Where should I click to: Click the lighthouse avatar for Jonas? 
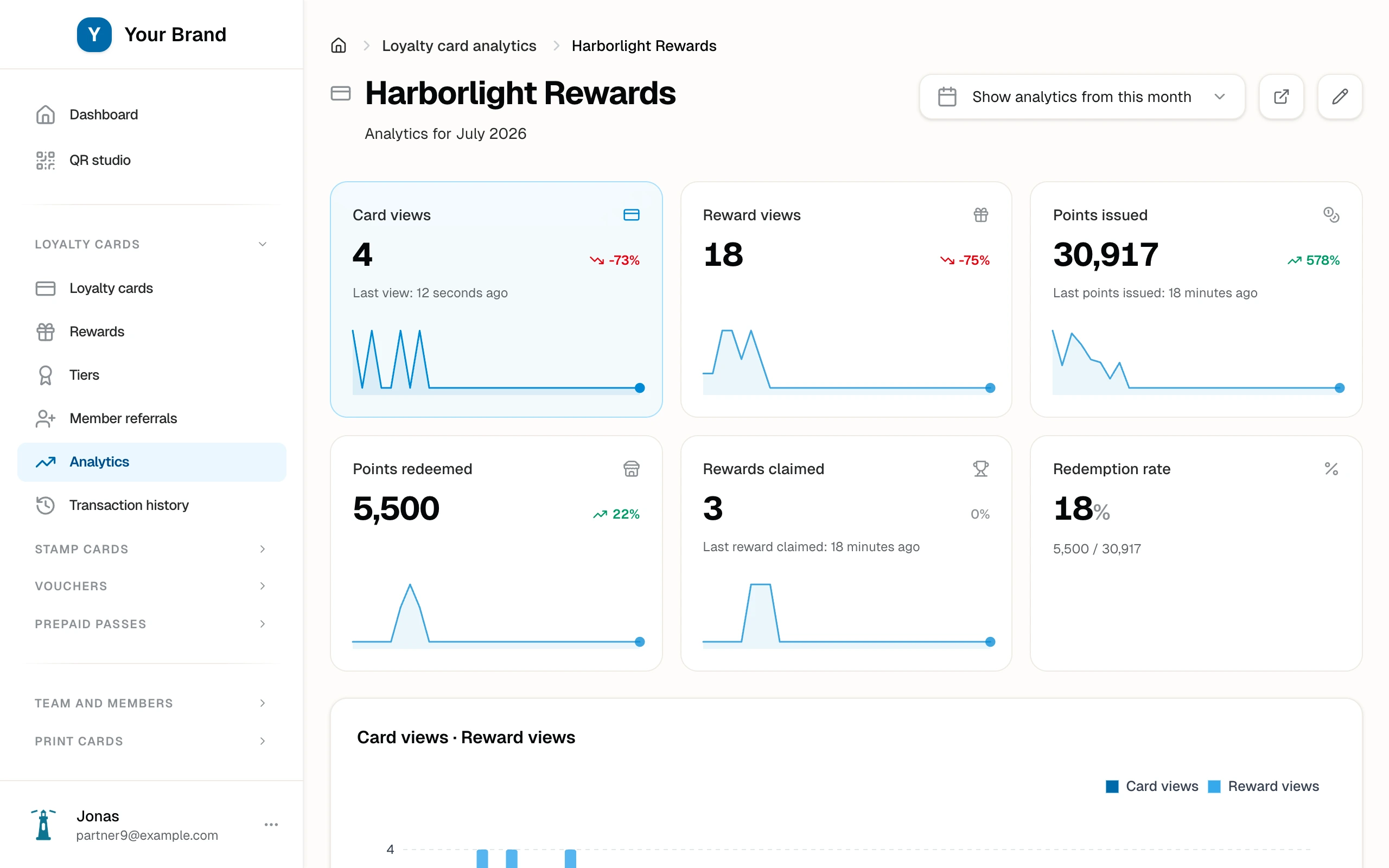click(x=43, y=825)
